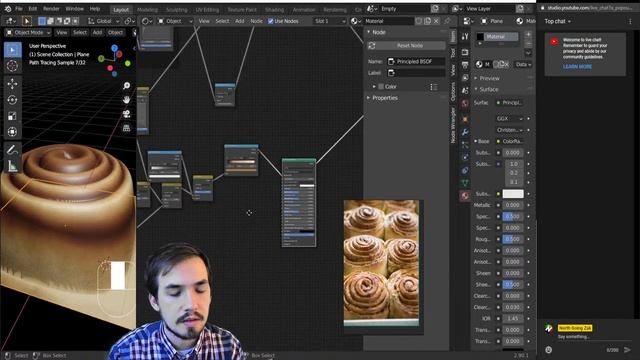This screenshot has height=360, width=640.
Task: Click Reset Node refresh icon
Action: pyautogui.click(x=372, y=46)
